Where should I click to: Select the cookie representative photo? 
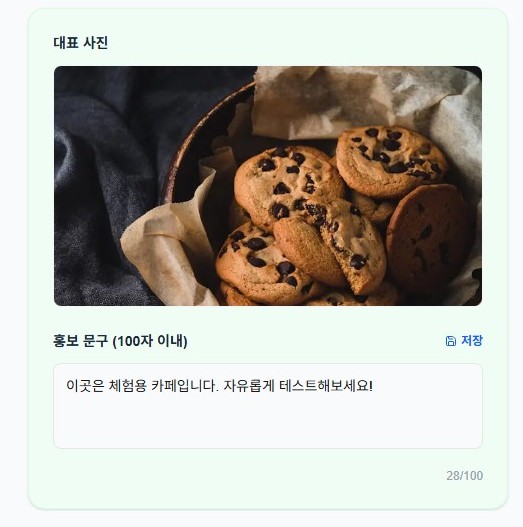point(268,186)
